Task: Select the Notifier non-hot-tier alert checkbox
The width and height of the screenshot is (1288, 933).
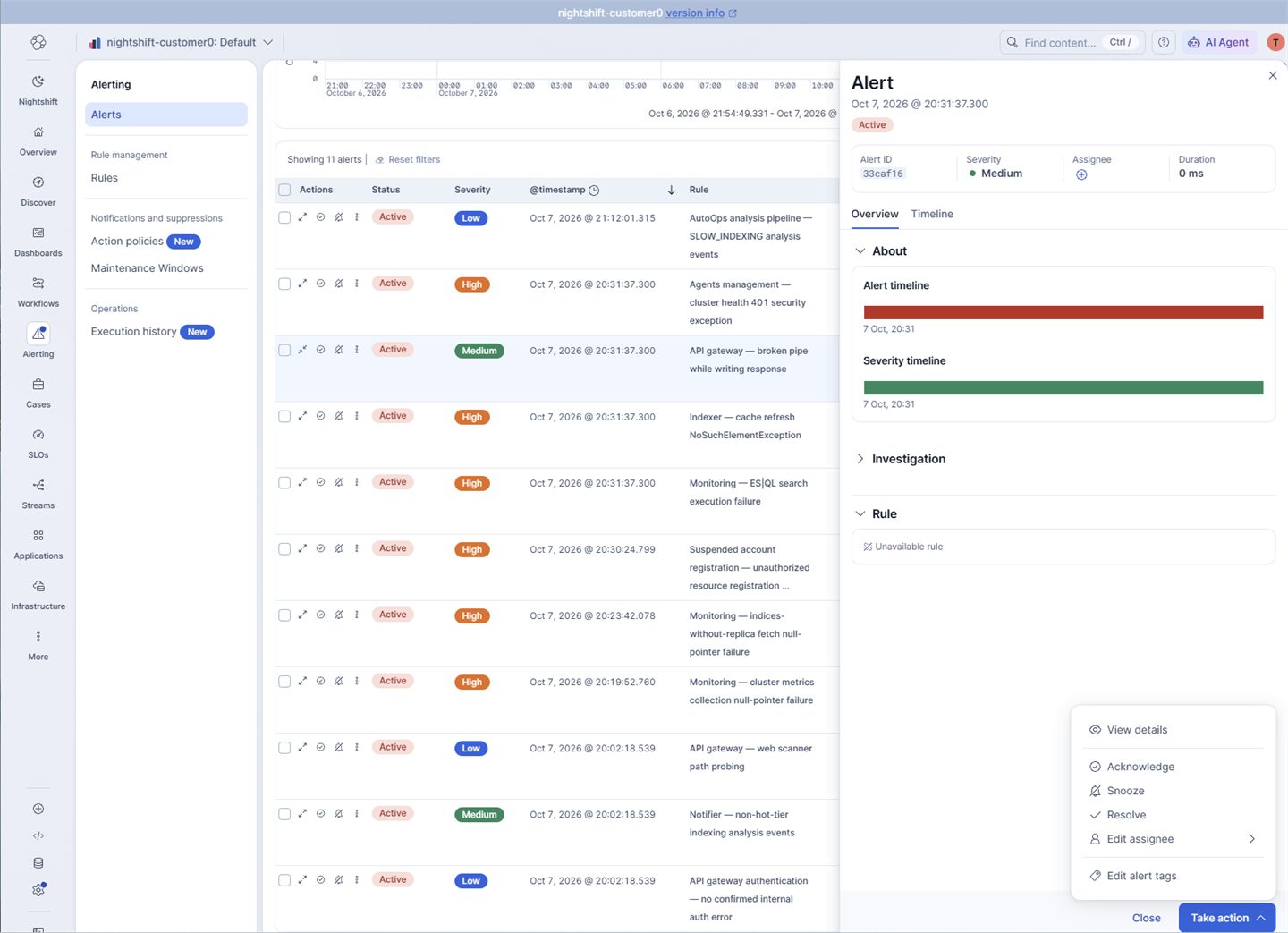Action: coord(284,813)
